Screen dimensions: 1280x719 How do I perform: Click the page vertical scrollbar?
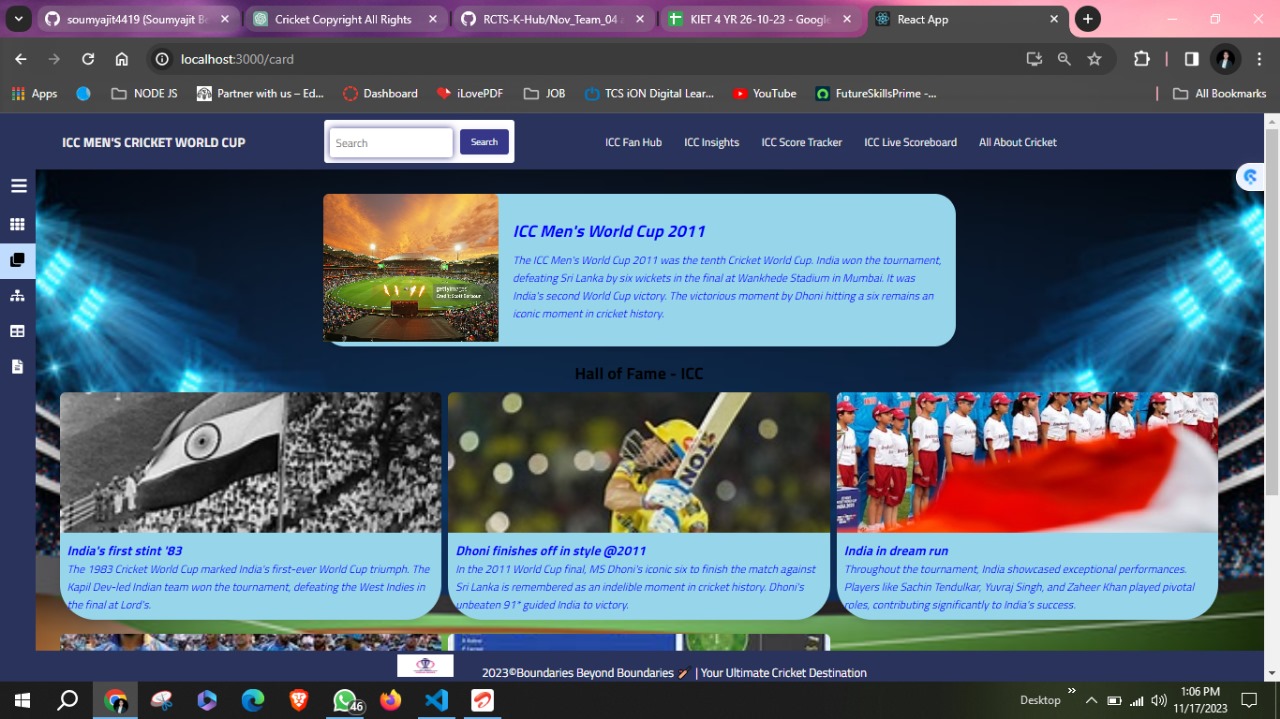click(1272, 400)
